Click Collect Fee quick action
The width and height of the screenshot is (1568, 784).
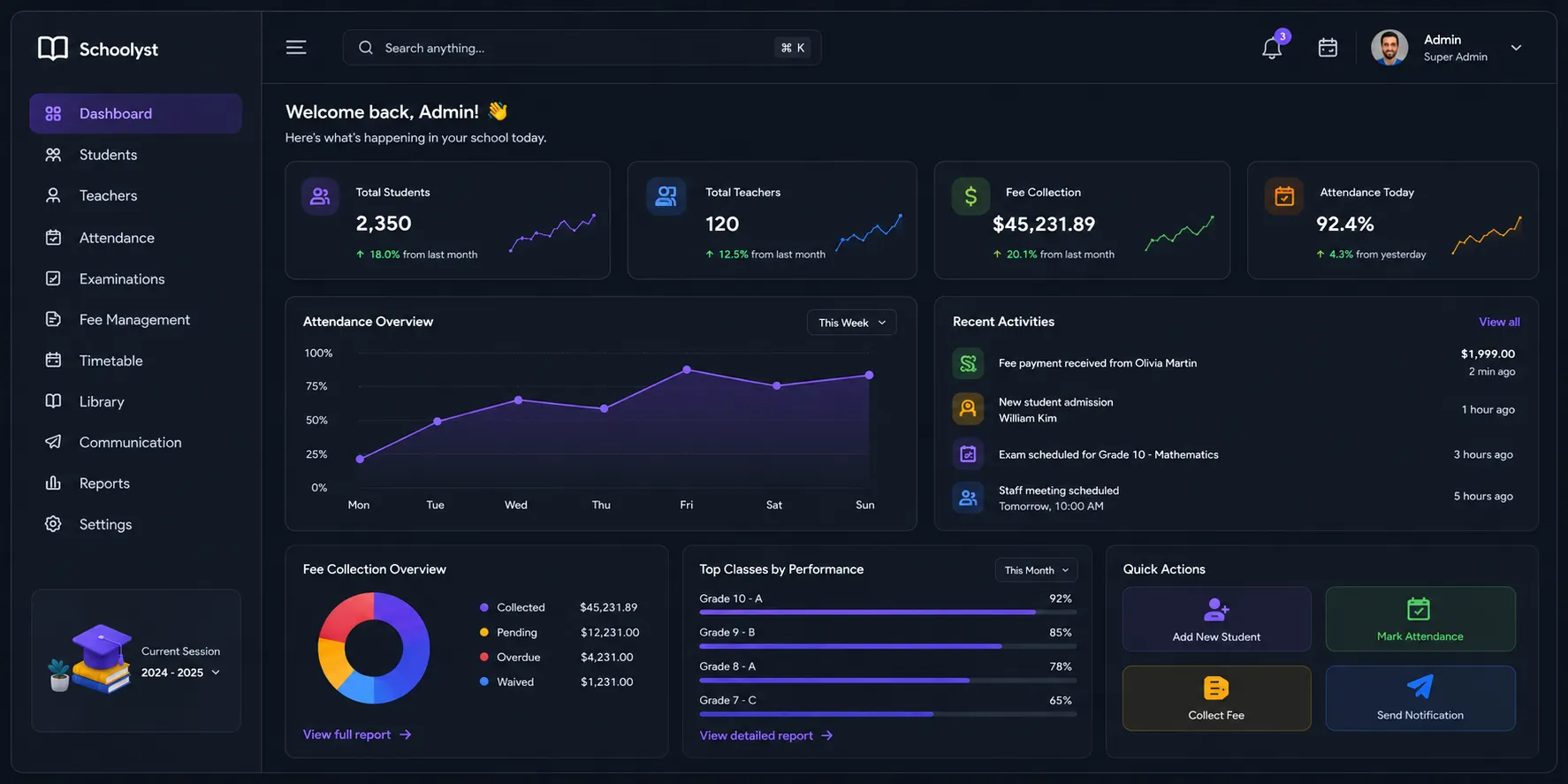[x=1216, y=698]
